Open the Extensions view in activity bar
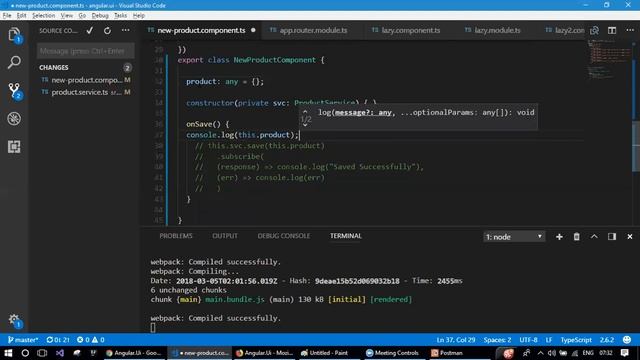This screenshot has height=360, width=640. (x=14, y=147)
